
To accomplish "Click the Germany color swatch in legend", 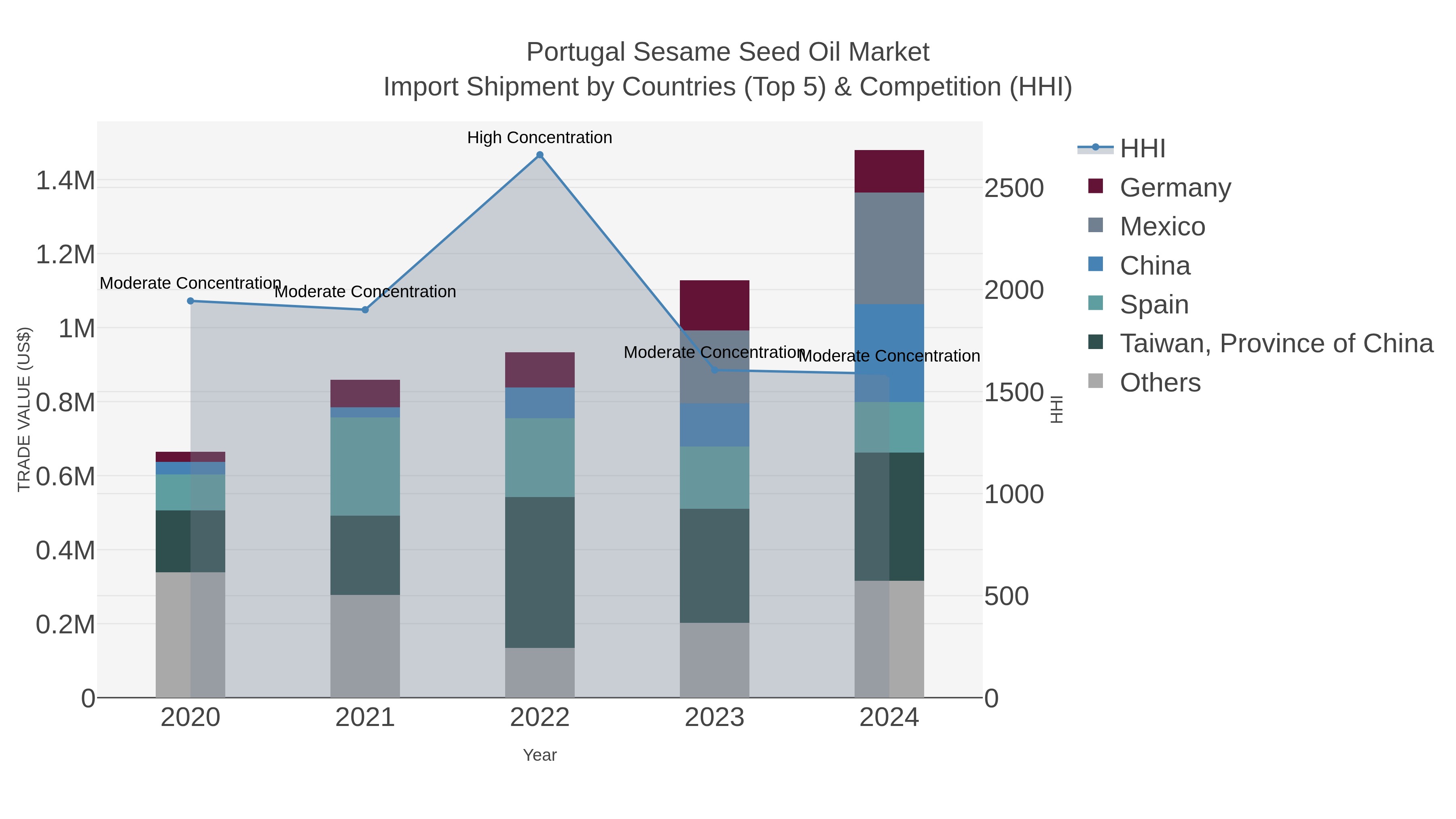I will (x=1095, y=186).
